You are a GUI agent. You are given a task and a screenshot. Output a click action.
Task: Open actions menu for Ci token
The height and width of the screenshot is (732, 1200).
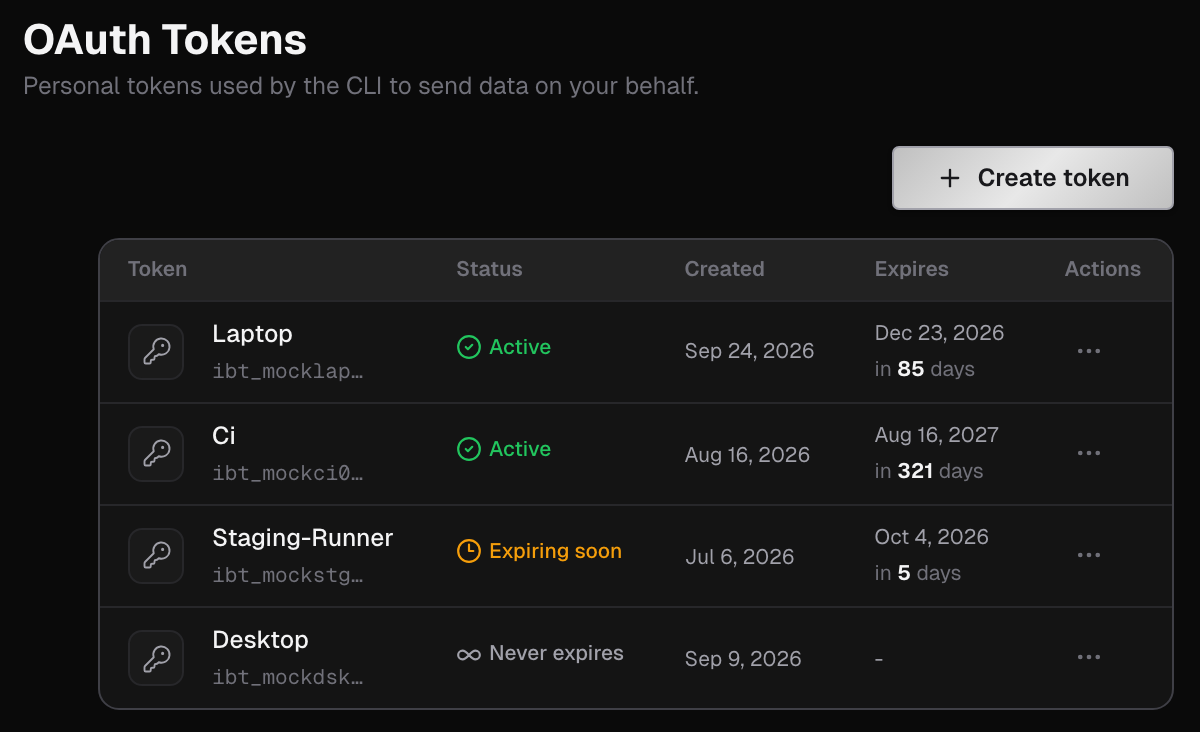tap(1089, 453)
